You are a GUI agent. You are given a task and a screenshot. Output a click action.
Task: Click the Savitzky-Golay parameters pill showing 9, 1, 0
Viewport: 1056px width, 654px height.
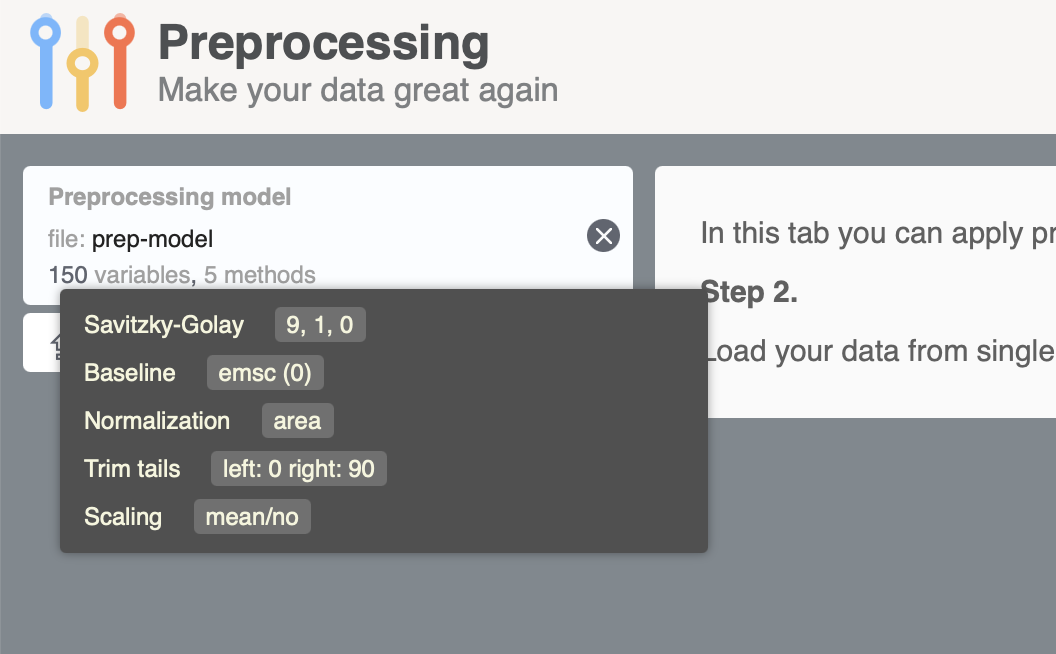coord(320,324)
